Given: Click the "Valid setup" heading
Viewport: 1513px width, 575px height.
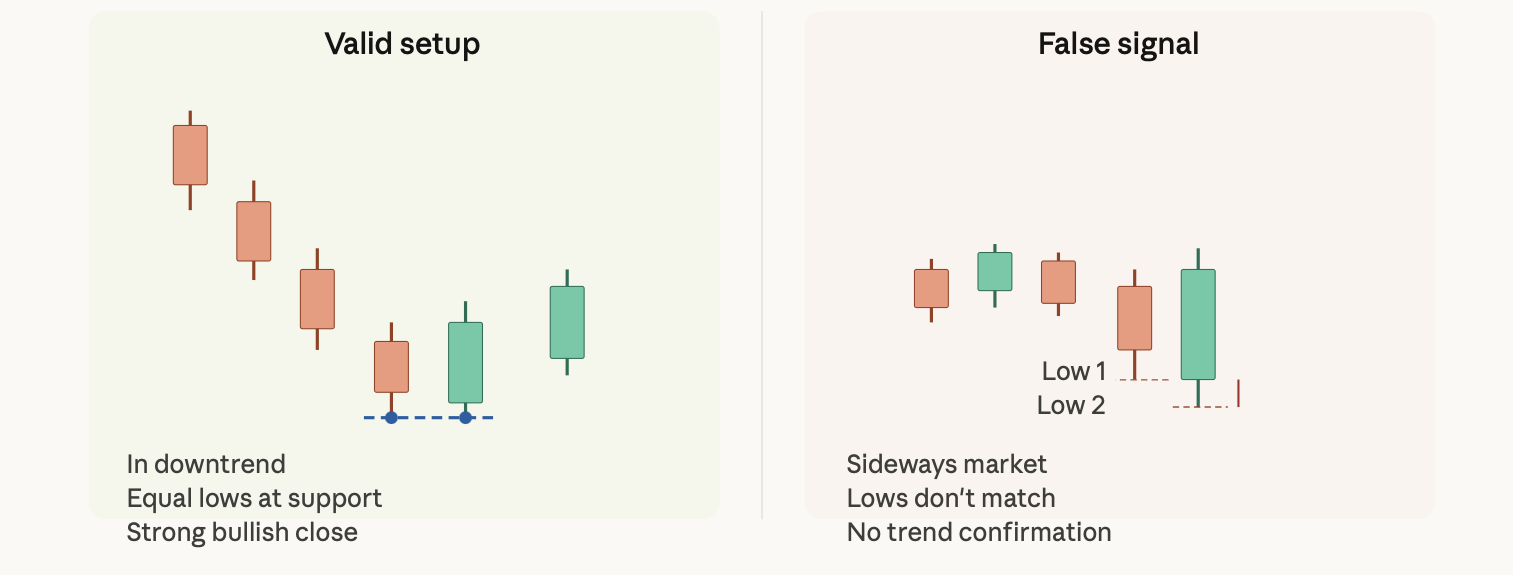Looking at the screenshot, I should [402, 44].
